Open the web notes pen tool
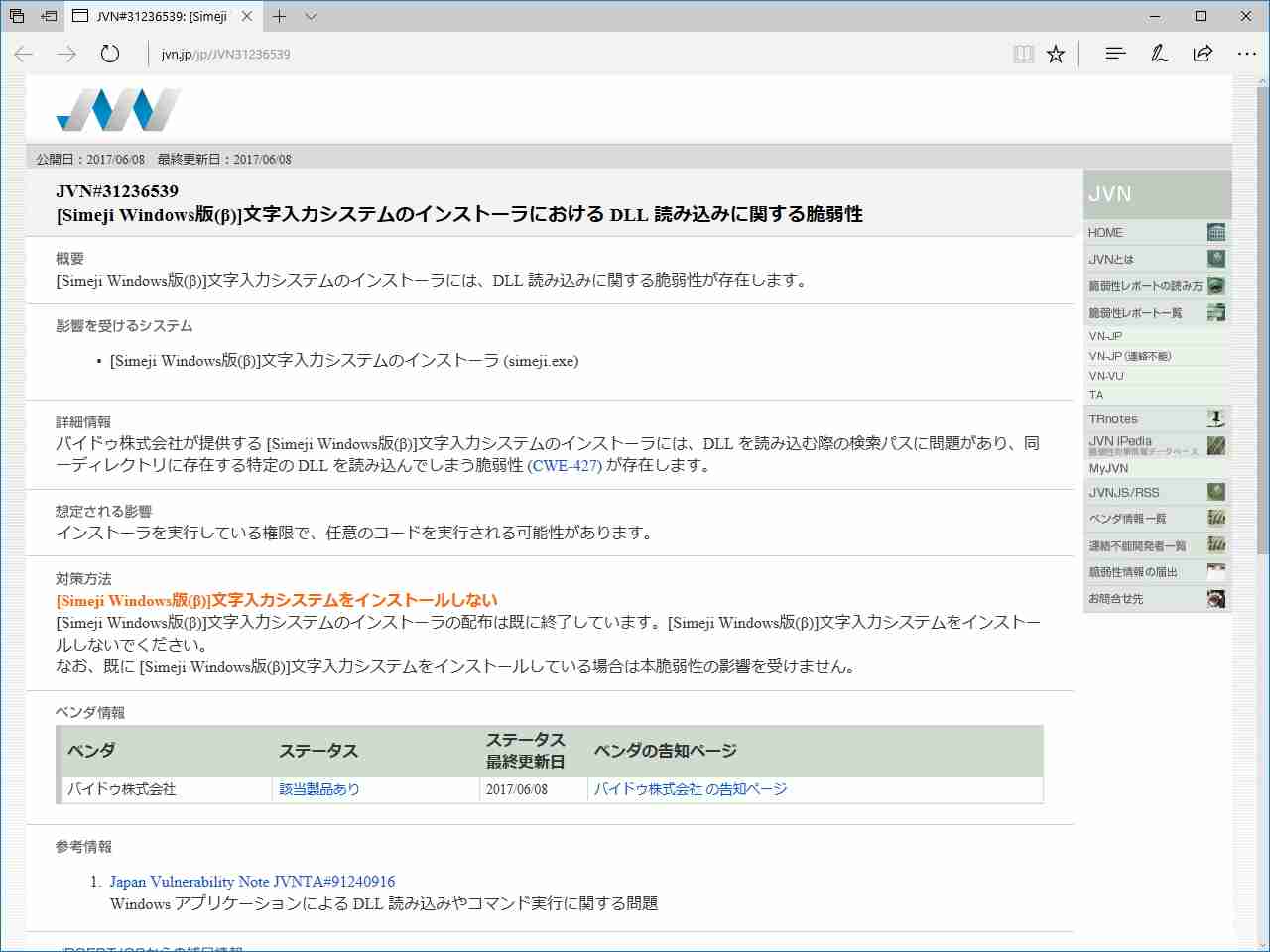Screen dimensions: 1270x952 tap(1159, 54)
